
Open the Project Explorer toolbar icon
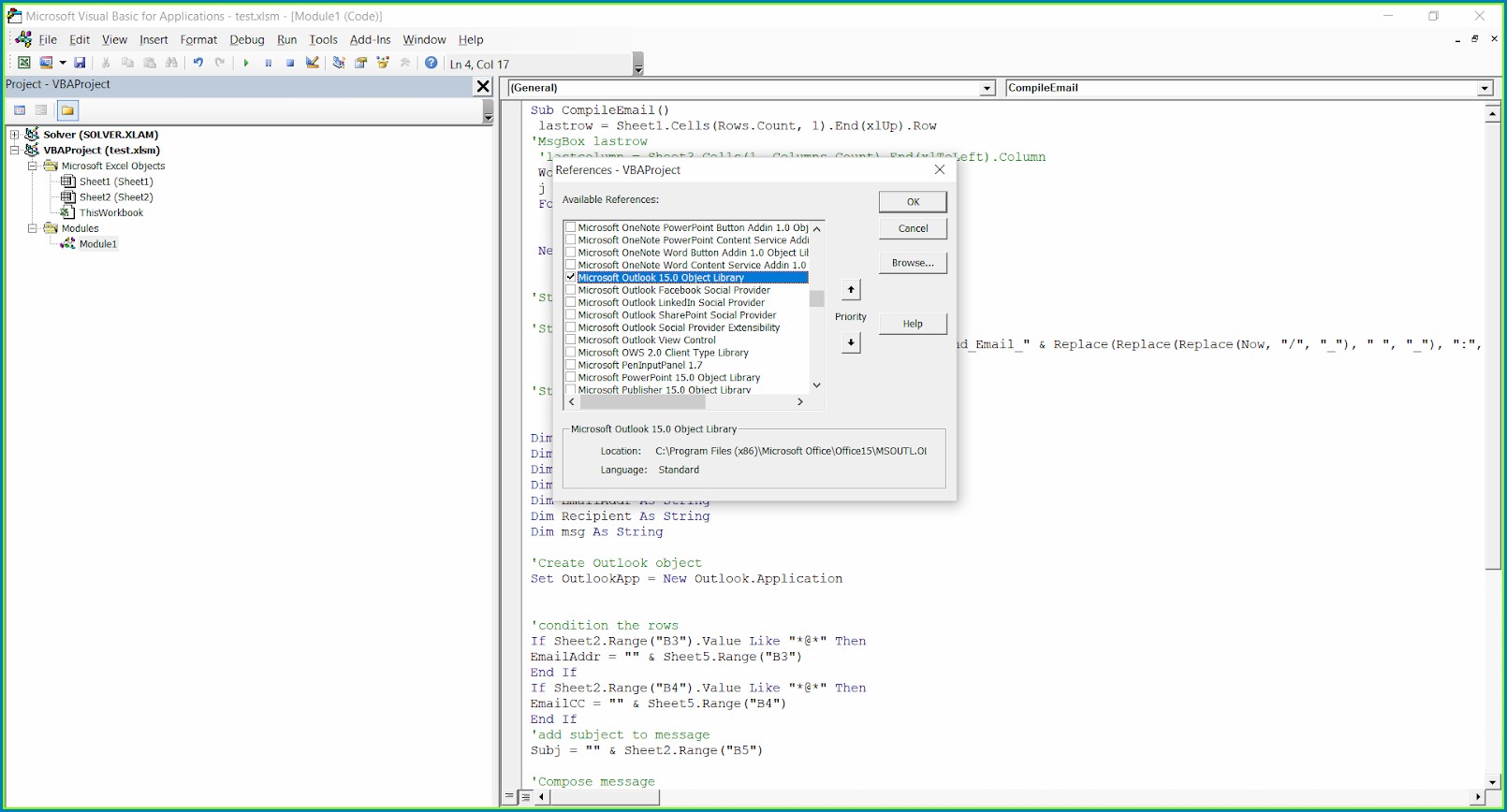click(x=339, y=63)
